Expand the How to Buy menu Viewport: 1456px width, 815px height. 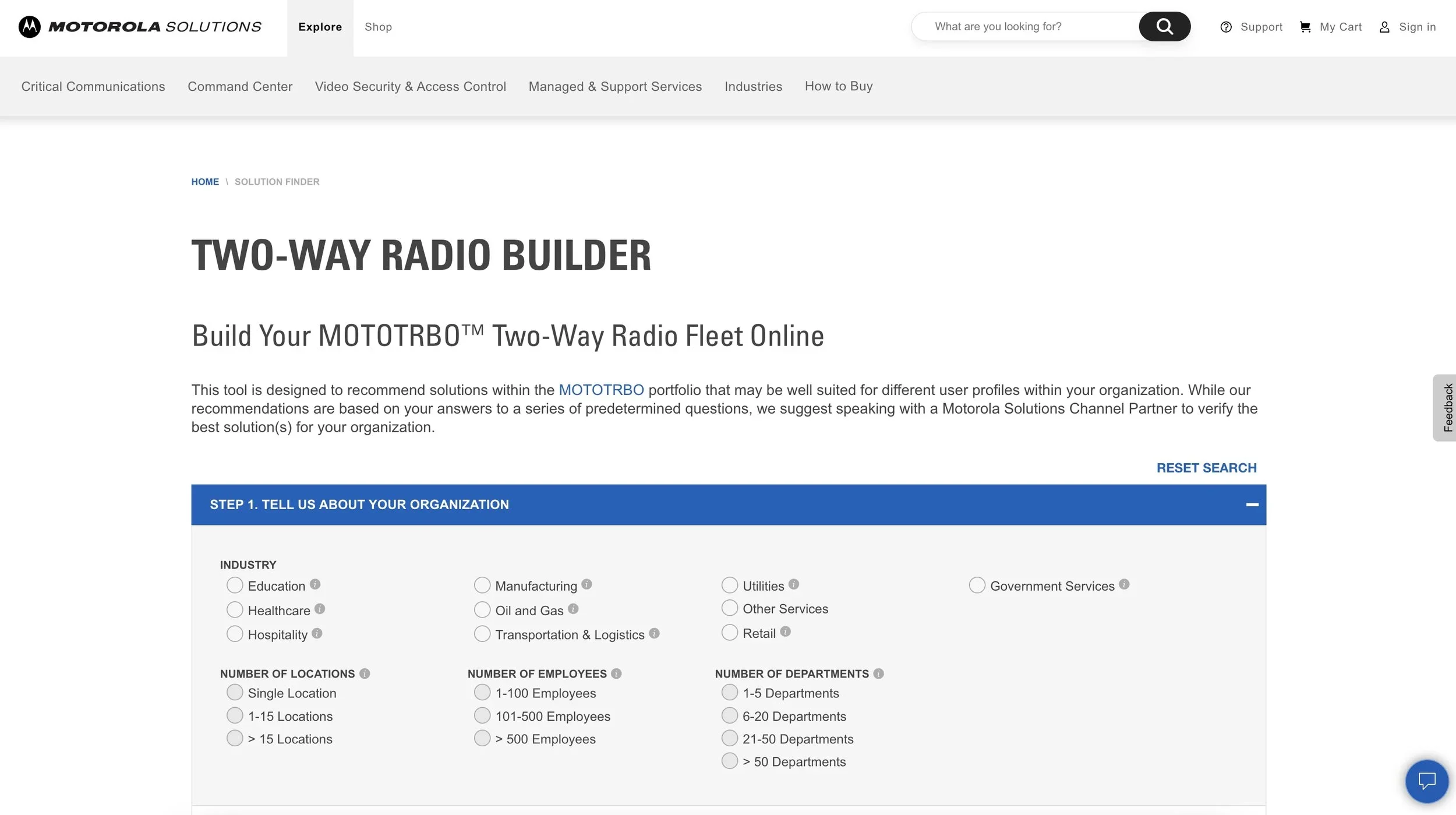[x=839, y=86]
